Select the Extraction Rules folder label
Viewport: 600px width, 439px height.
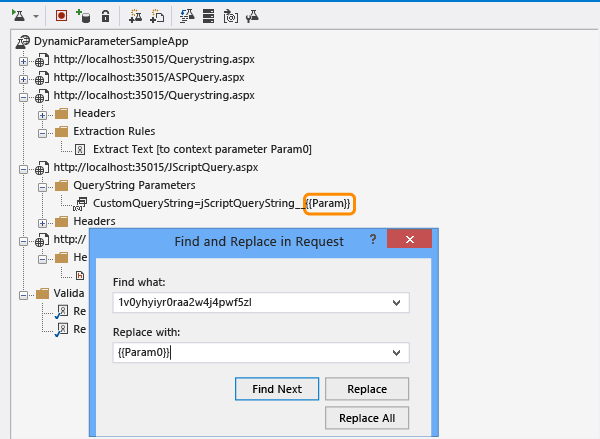(114, 131)
